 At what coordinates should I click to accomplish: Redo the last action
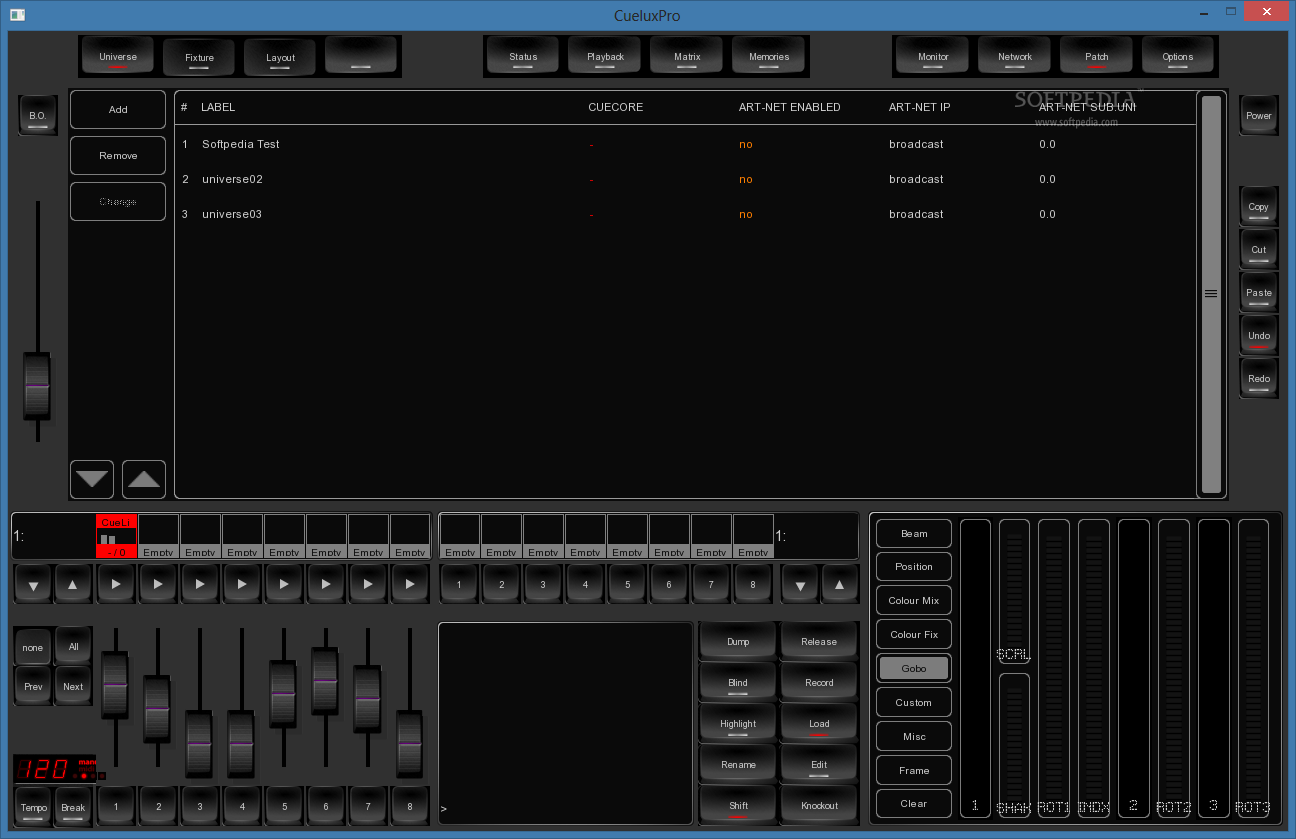pos(1259,378)
